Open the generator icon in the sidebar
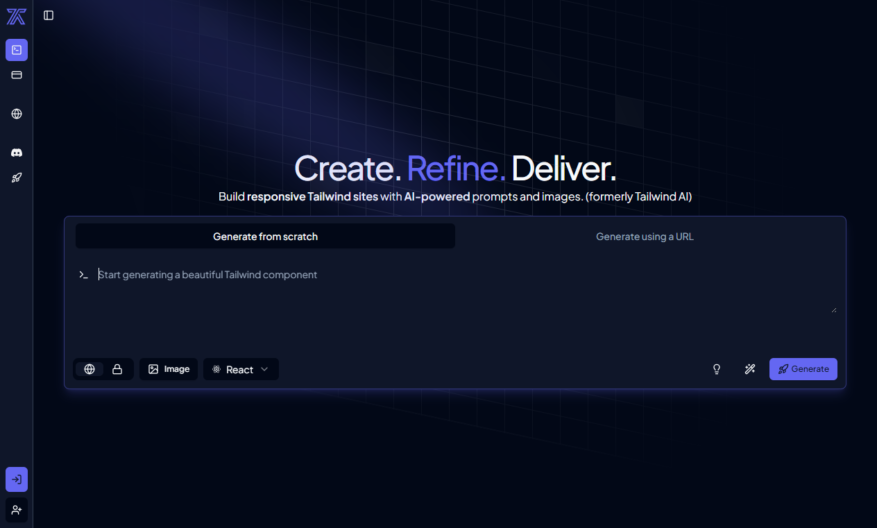 pos(17,50)
